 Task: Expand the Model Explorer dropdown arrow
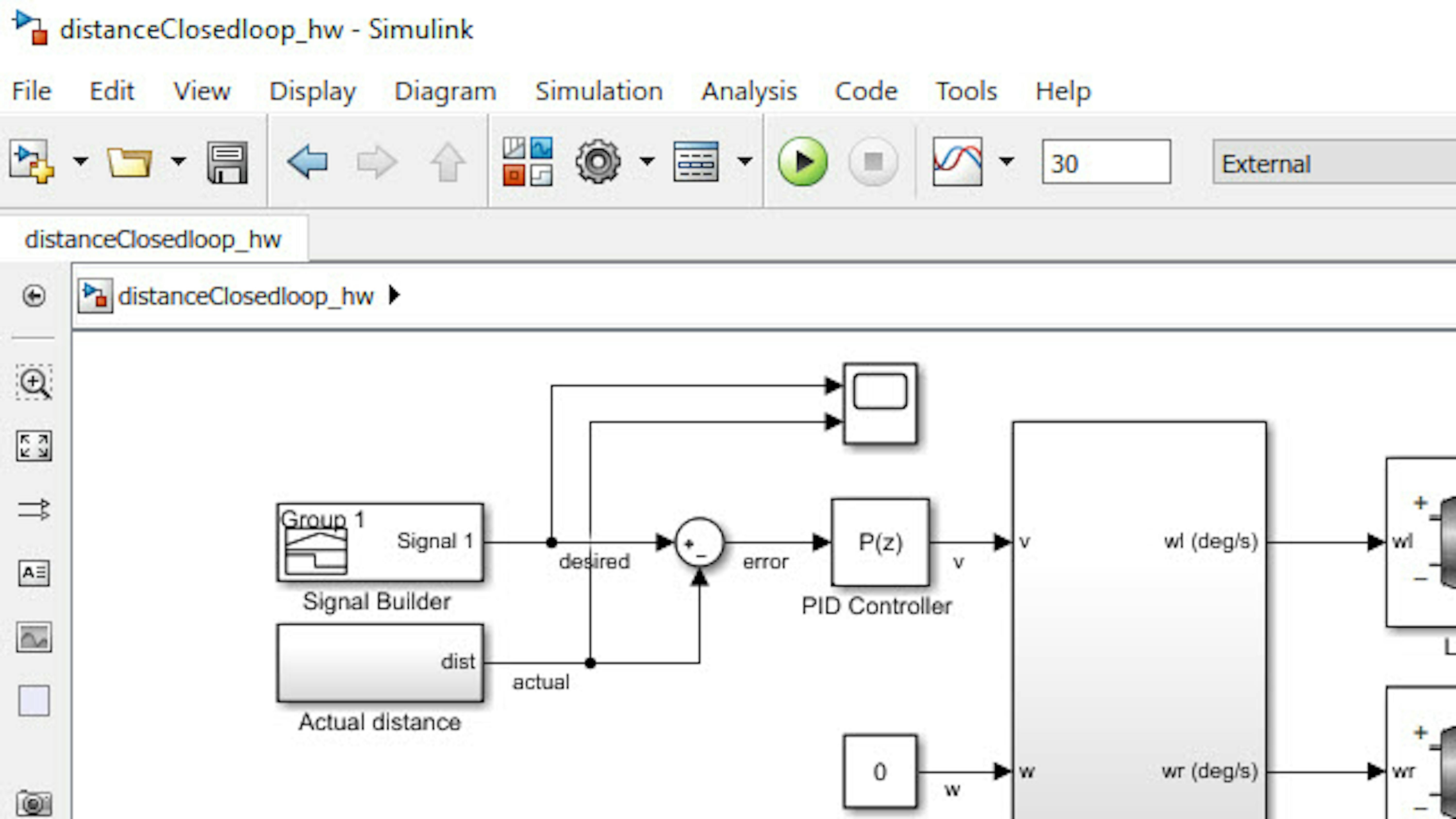745,162
